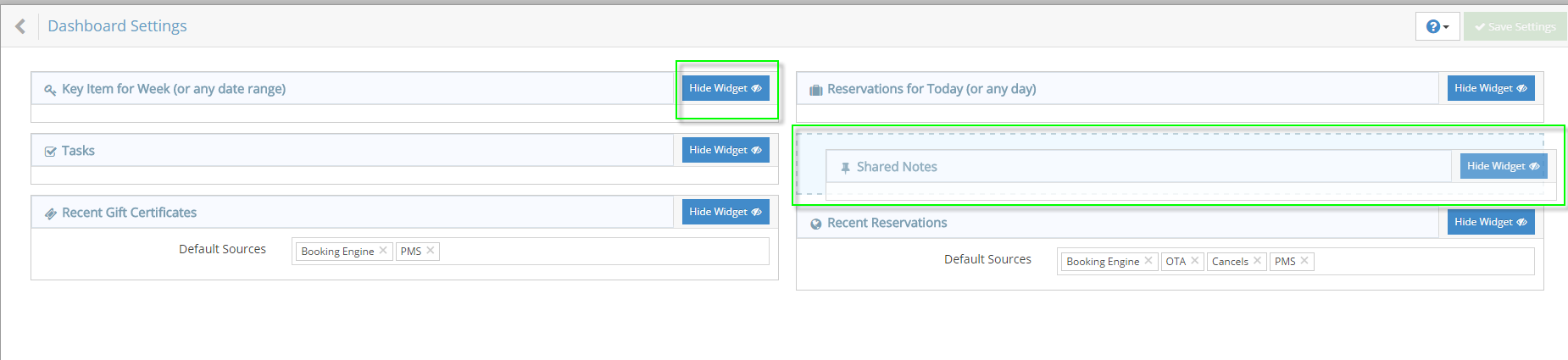Click the back arrow beside Dashboard Settings
1568x360 pixels.
coord(20,26)
